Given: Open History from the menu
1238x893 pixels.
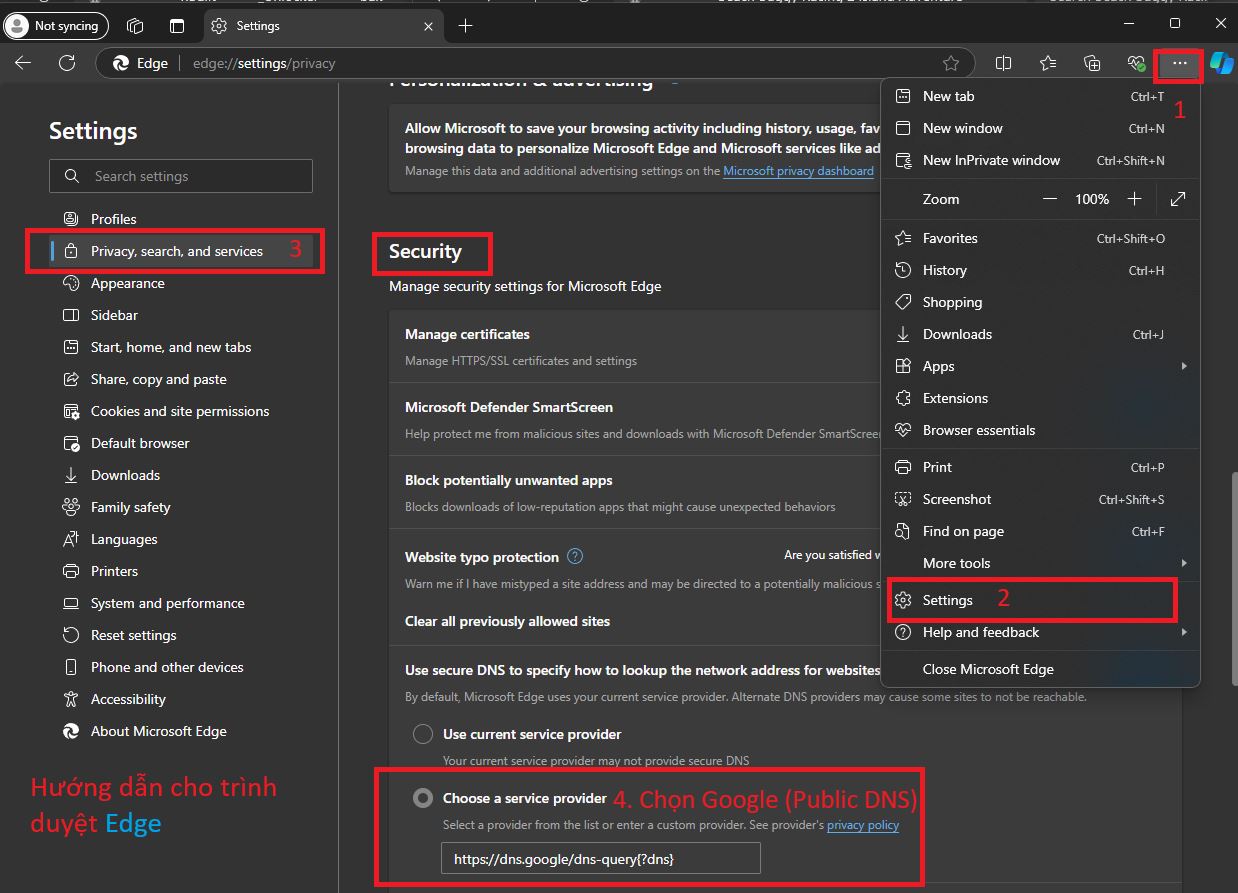Looking at the screenshot, I should click(x=1040, y=270).
